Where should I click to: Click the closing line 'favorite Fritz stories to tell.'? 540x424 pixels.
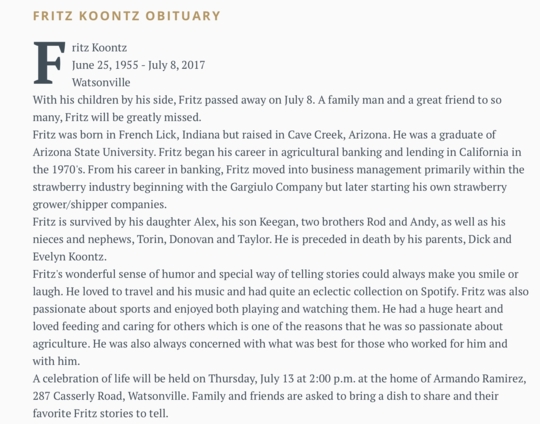coord(101,413)
